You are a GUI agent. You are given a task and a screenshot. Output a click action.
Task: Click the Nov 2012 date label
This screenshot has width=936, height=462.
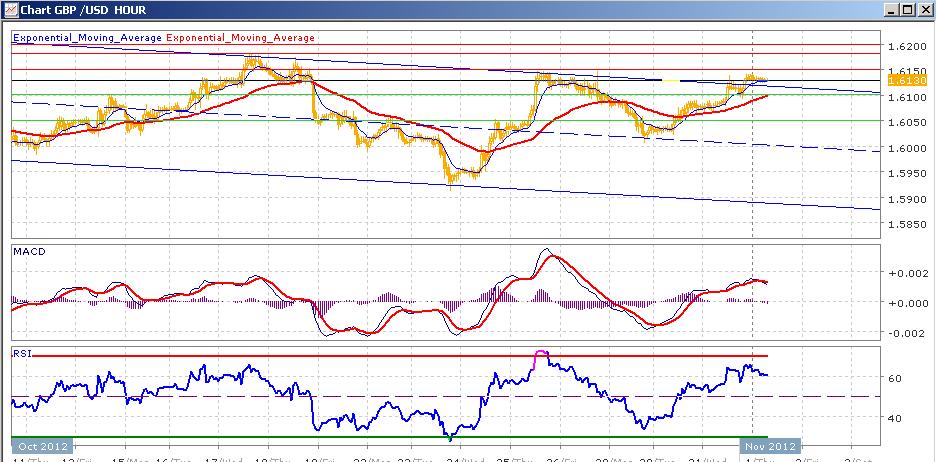coord(769,446)
